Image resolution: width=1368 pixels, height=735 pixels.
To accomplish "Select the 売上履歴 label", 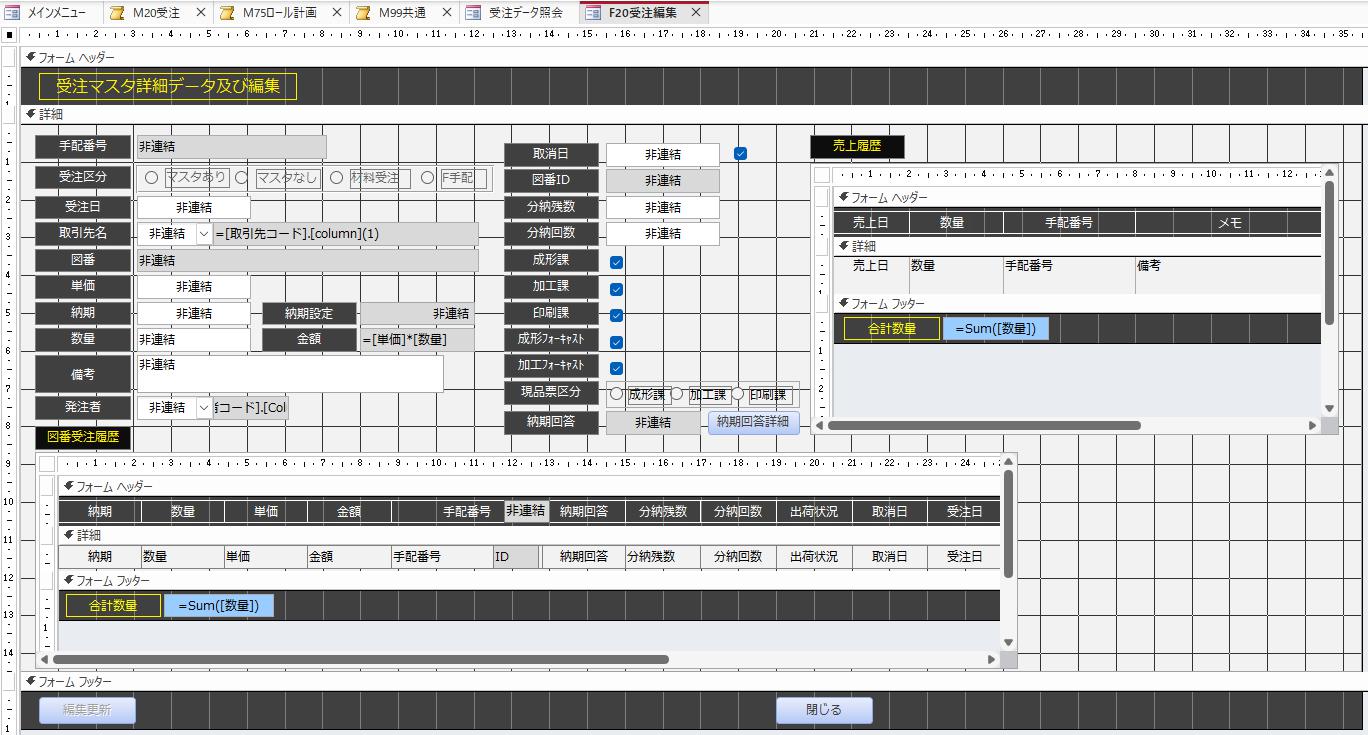I will [857, 147].
